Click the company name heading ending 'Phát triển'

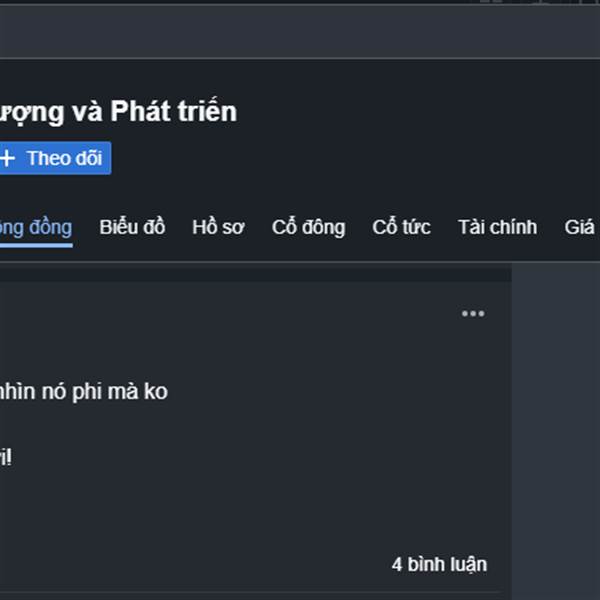point(118,111)
